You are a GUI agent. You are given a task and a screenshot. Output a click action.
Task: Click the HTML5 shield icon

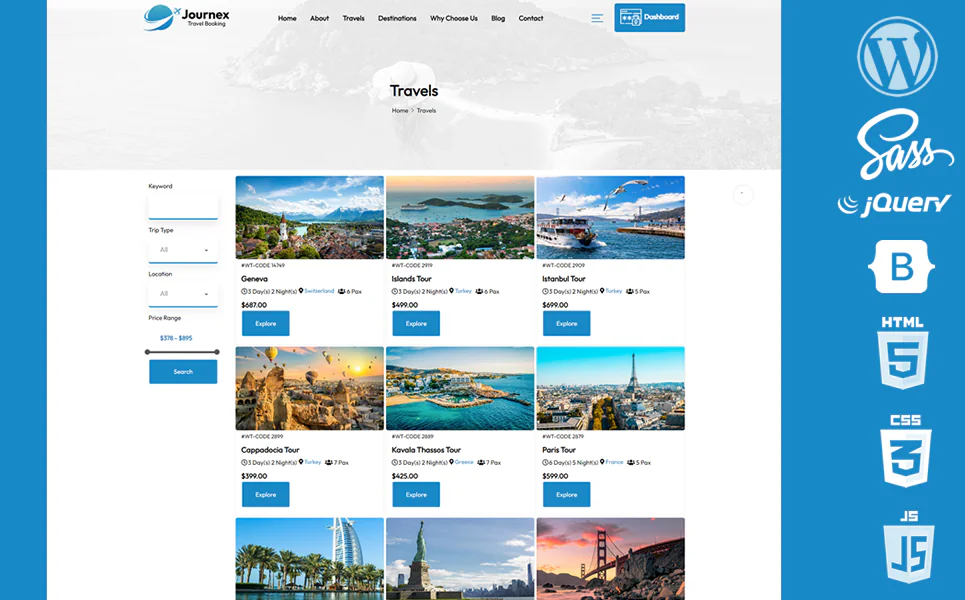pyautogui.click(x=902, y=353)
